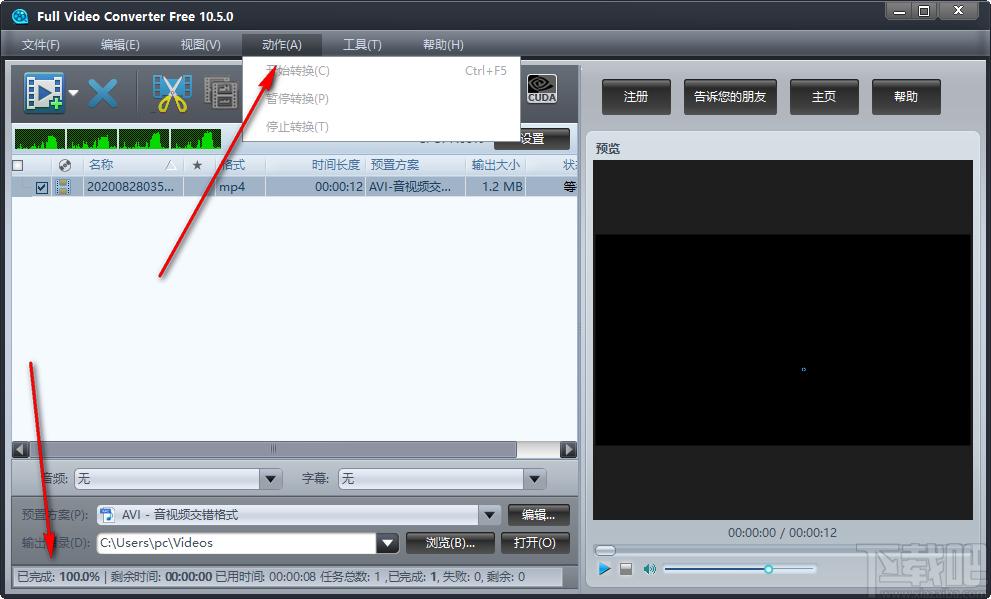The width and height of the screenshot is (991, 599).
Task: Expand the 音频 dropdown
Action: pos(271,479)
